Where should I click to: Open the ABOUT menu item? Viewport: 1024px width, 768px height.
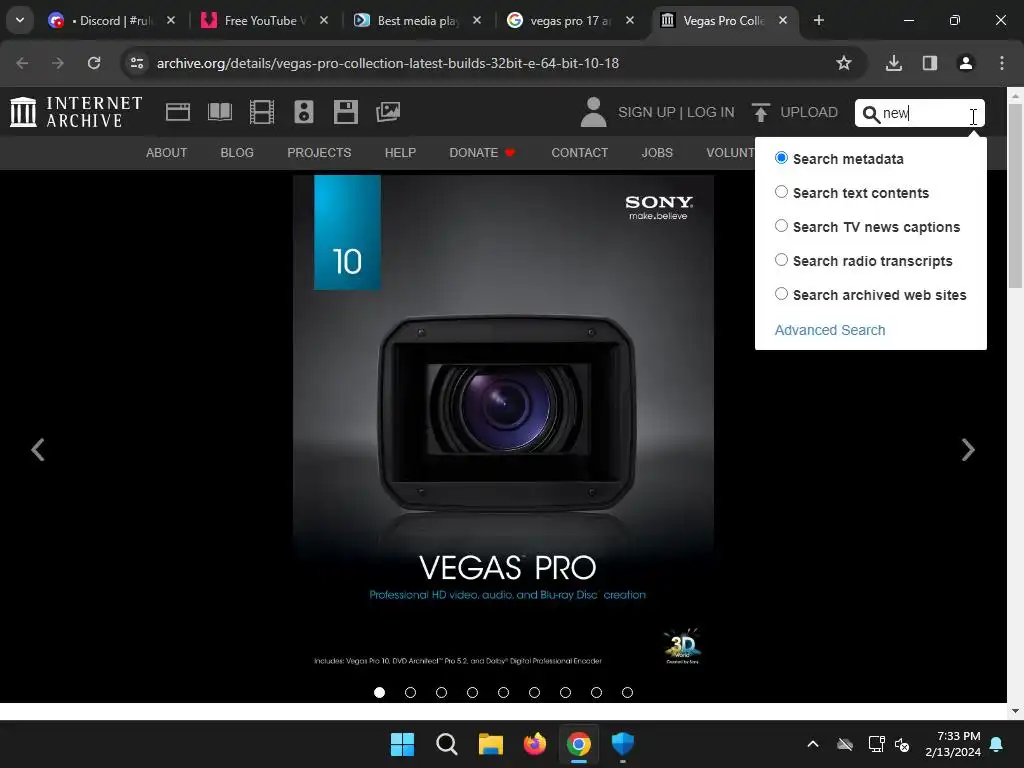pos(167,153)
